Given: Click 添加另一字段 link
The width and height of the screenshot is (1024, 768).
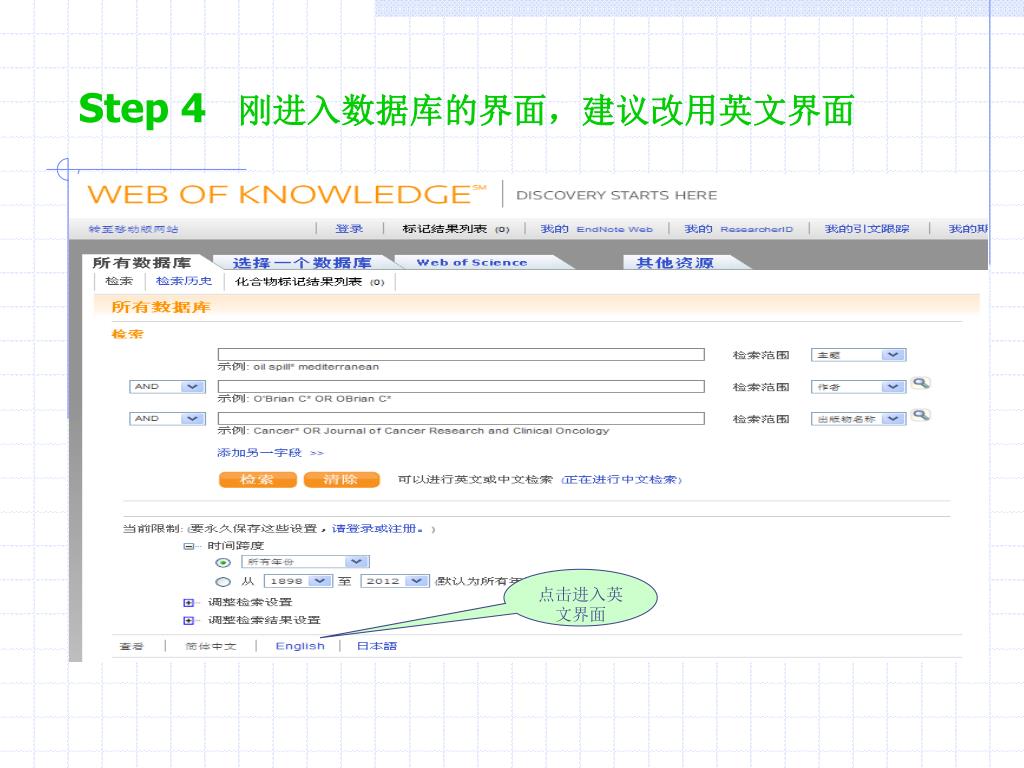Looking at the screenshot, I should (x=270, y=453).
